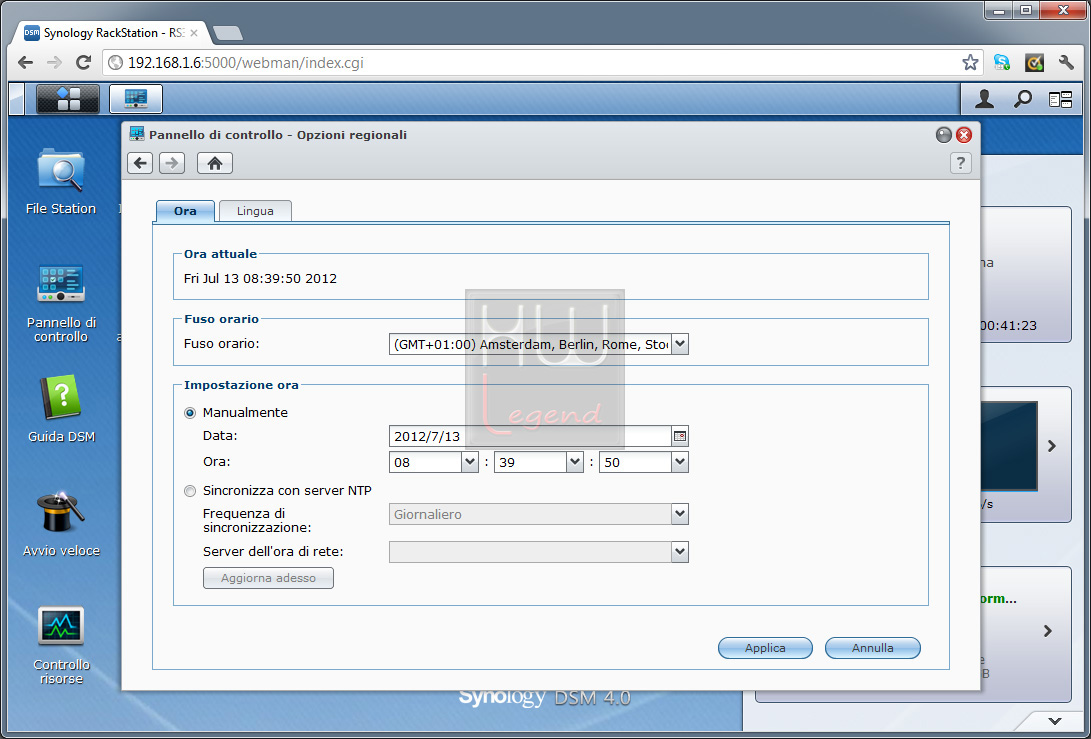Select Sincronizza con server NTP option
This screenshot has height=739, width=1091.
tap(190, 491)
